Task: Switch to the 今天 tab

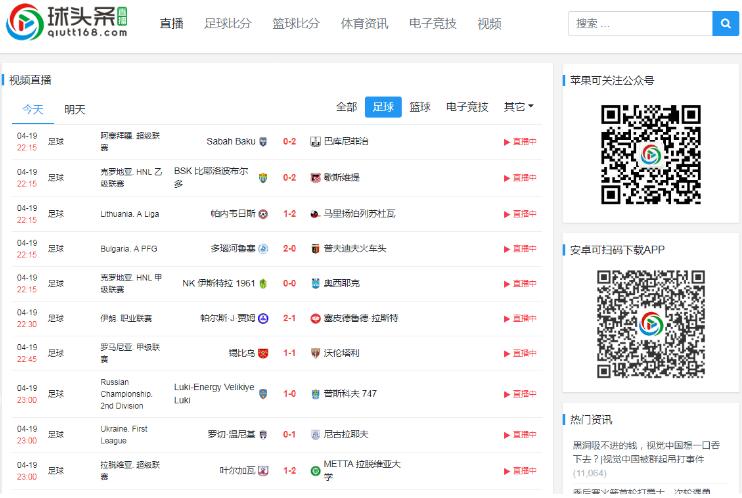Action: tap(33, 109)
